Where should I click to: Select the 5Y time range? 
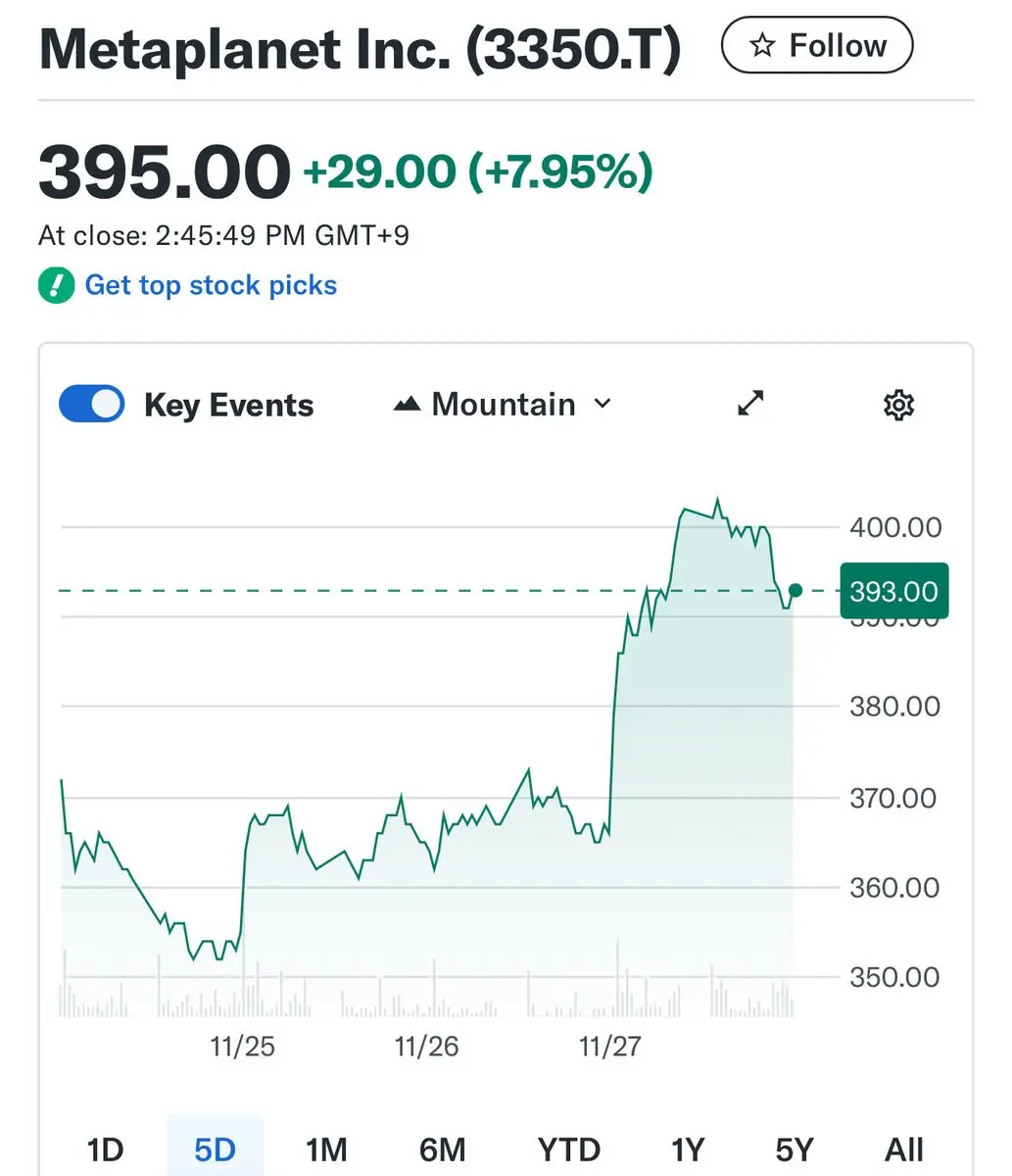point(793,1149)
